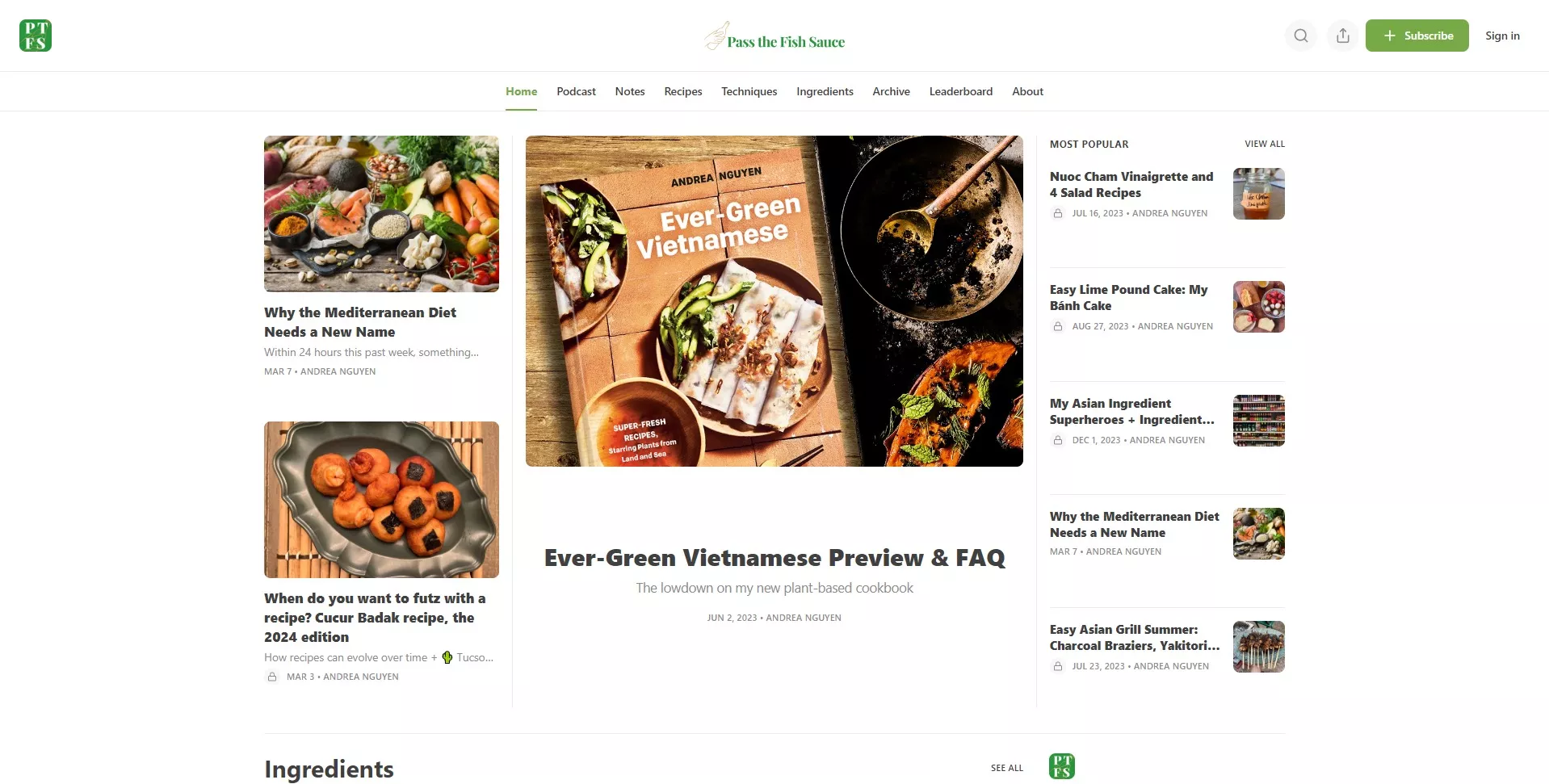Click See All next to Ingredients heading
The height and width of the screenshot is (784, 1549).
(1007, 768)
